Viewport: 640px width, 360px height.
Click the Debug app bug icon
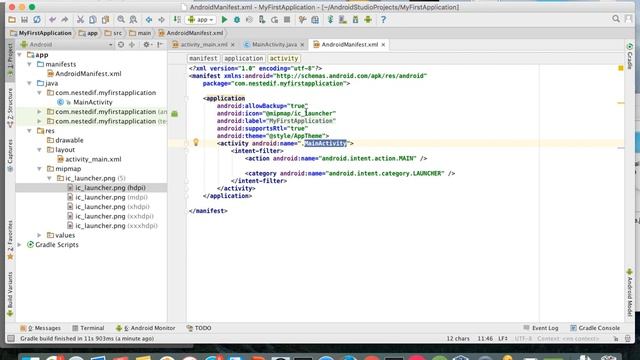[x=237, y=20]
